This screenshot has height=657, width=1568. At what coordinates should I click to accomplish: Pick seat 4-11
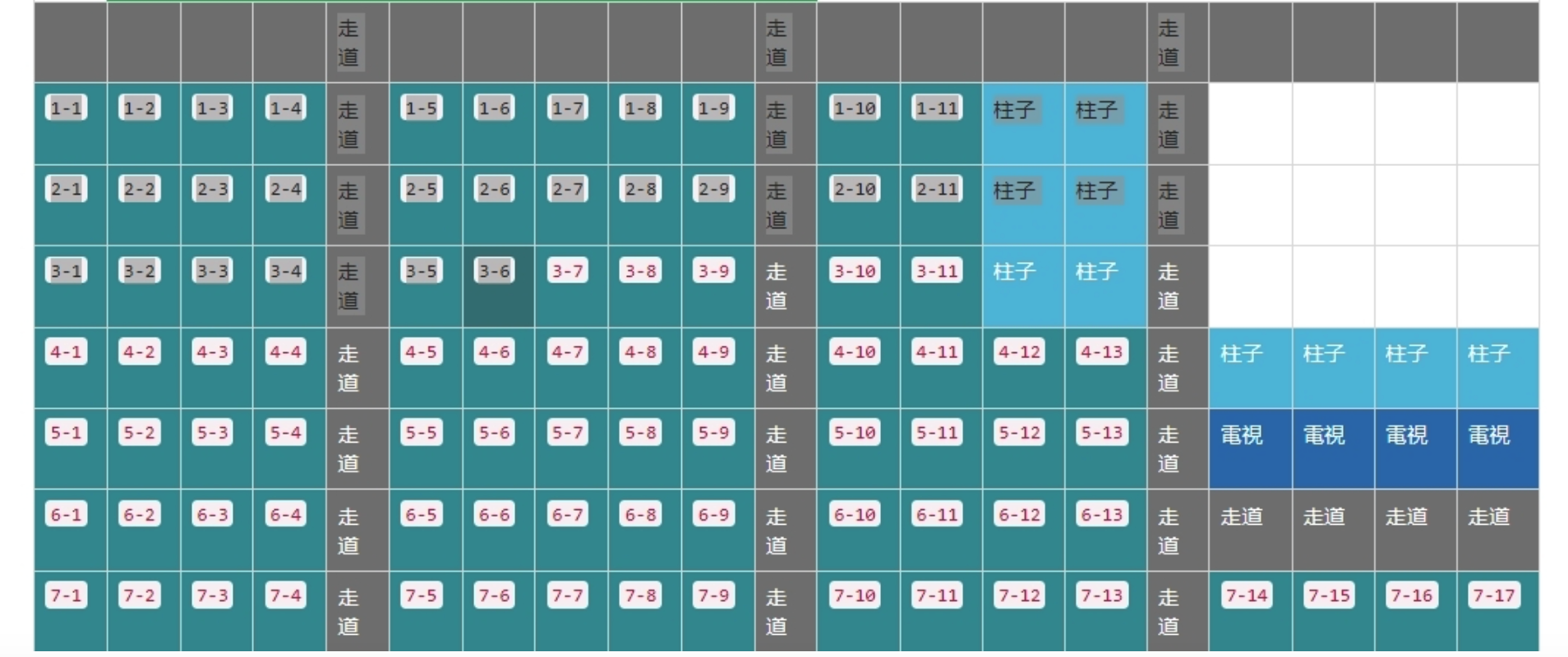937,352
